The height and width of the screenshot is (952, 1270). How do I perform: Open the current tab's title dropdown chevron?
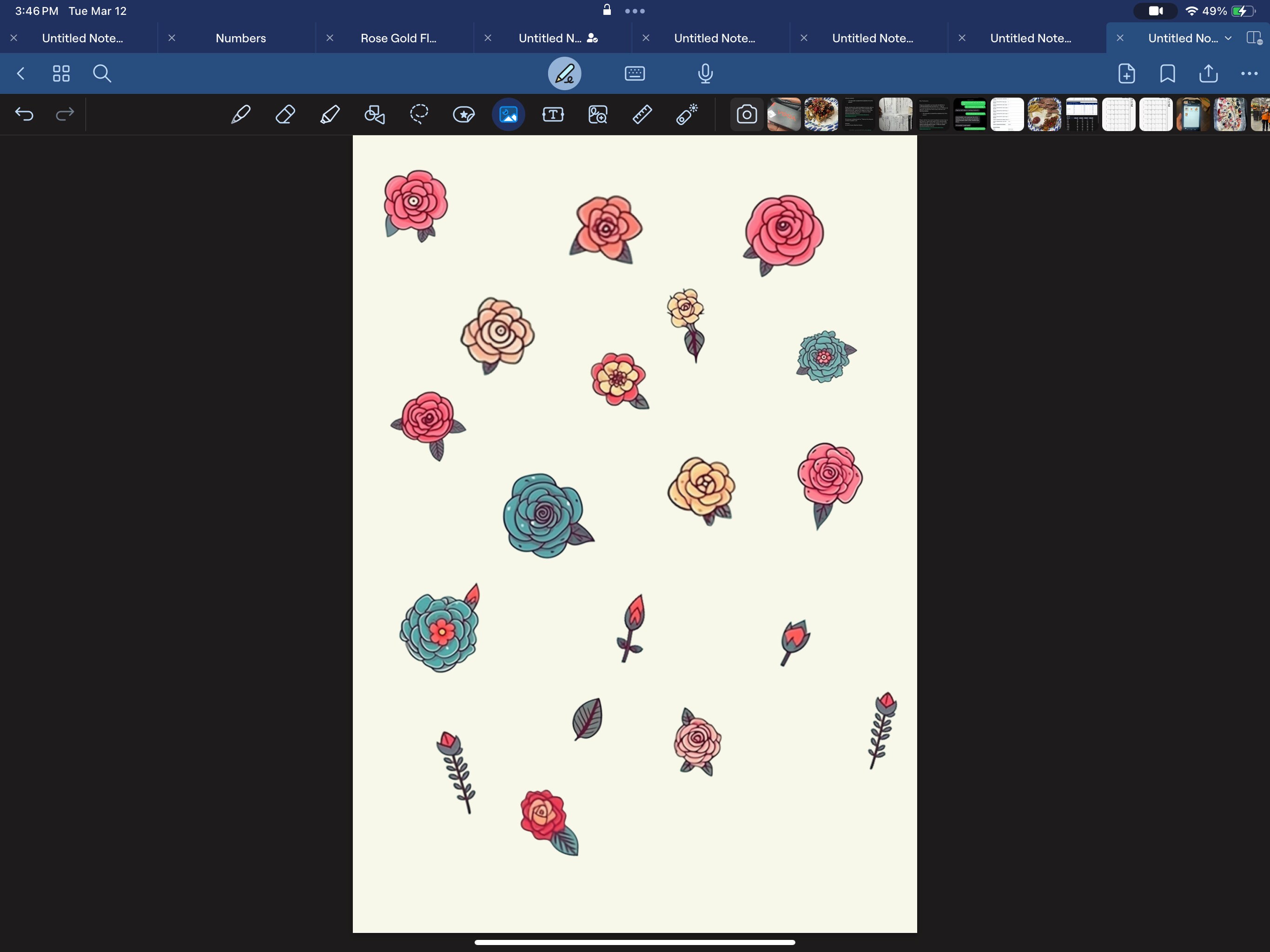point(1229,38)
